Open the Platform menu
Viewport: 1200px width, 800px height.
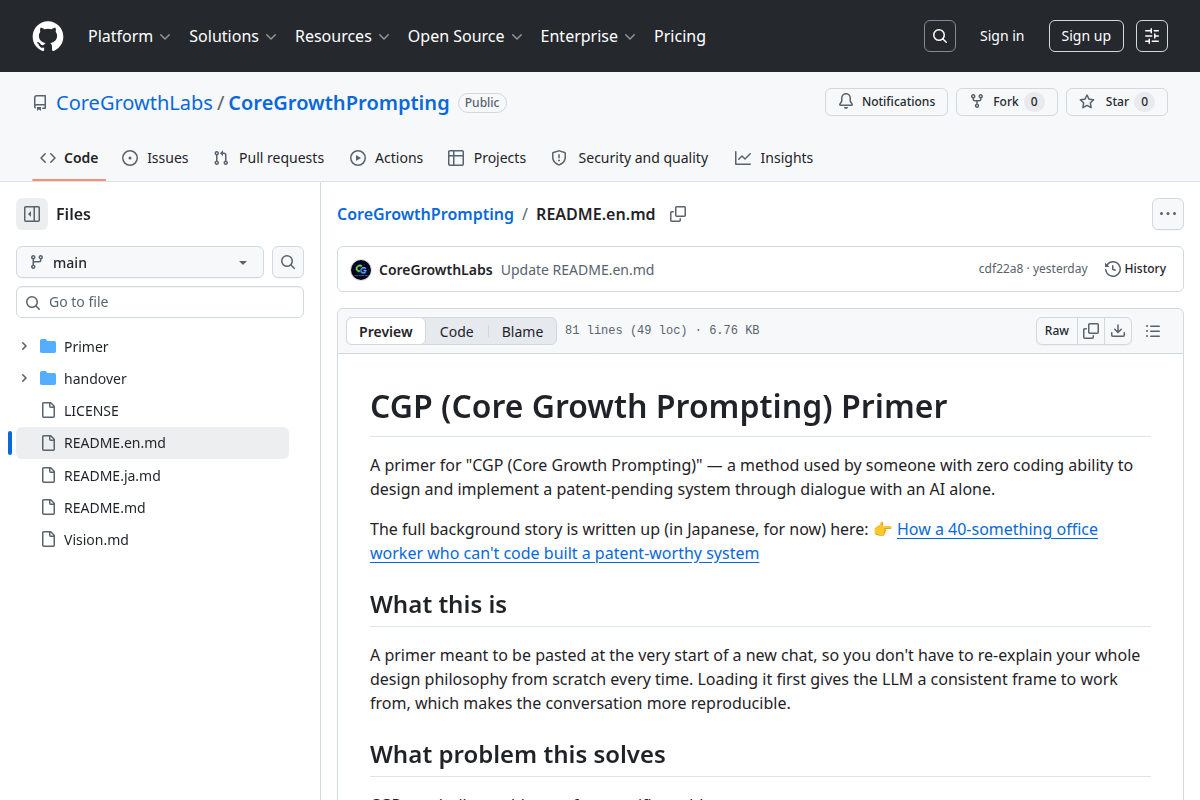(129, 36)
